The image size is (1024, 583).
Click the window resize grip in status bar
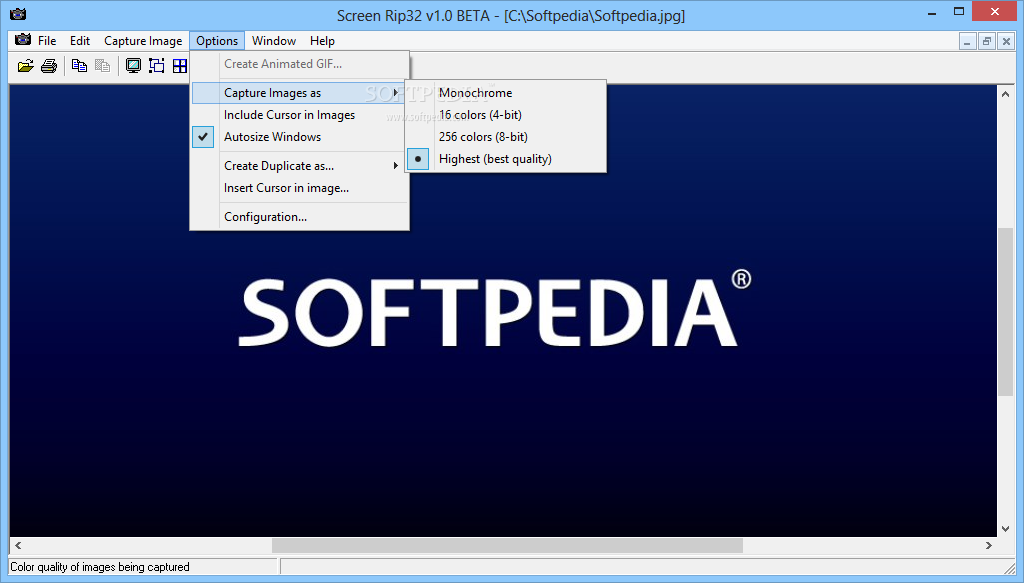1010,568
